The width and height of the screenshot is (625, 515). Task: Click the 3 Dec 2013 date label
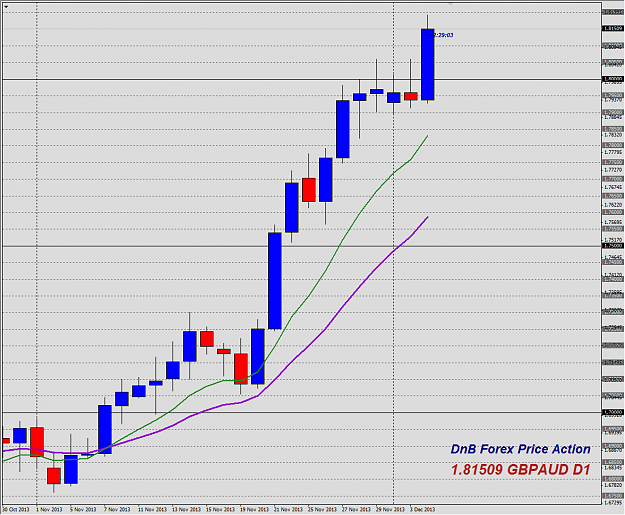[x=423, y=509]
